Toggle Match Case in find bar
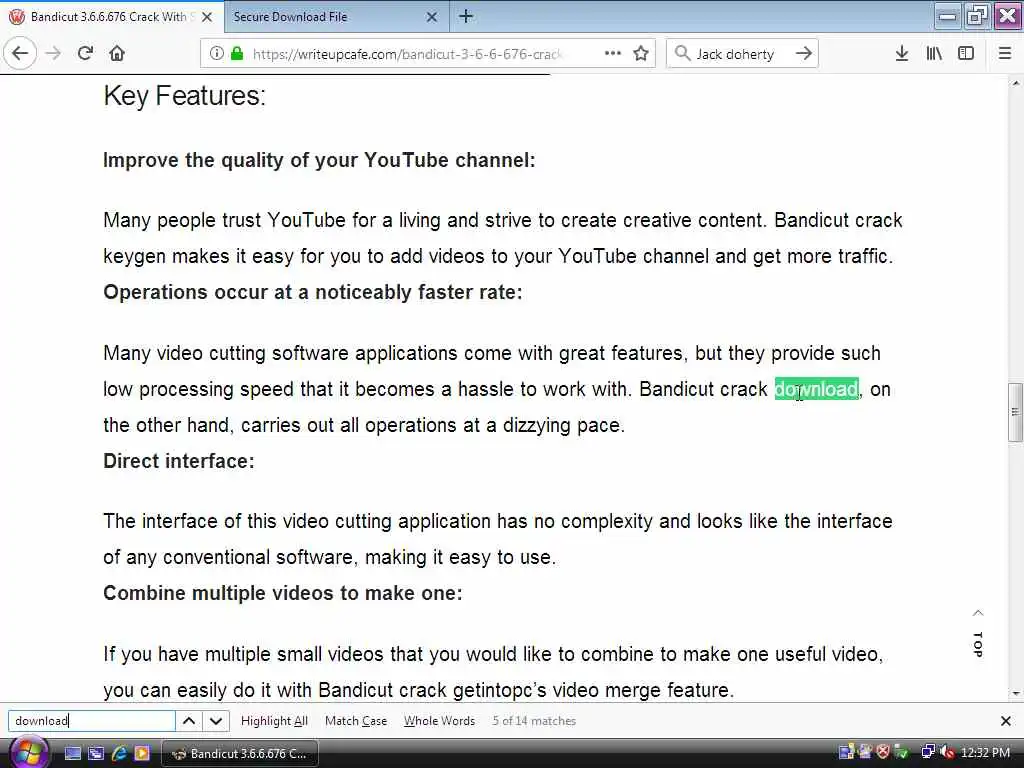1024x768 pixels. click(356, 721)
